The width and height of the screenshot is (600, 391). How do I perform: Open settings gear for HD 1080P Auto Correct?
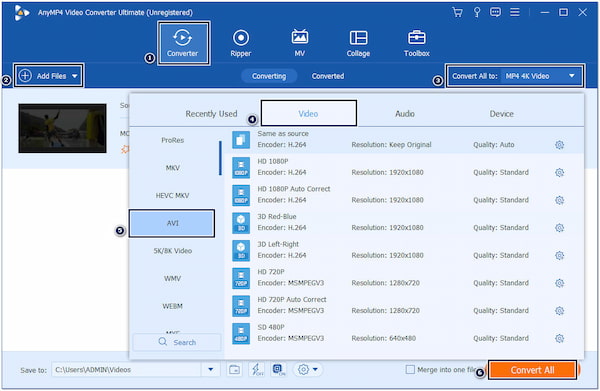coord(559,200)
